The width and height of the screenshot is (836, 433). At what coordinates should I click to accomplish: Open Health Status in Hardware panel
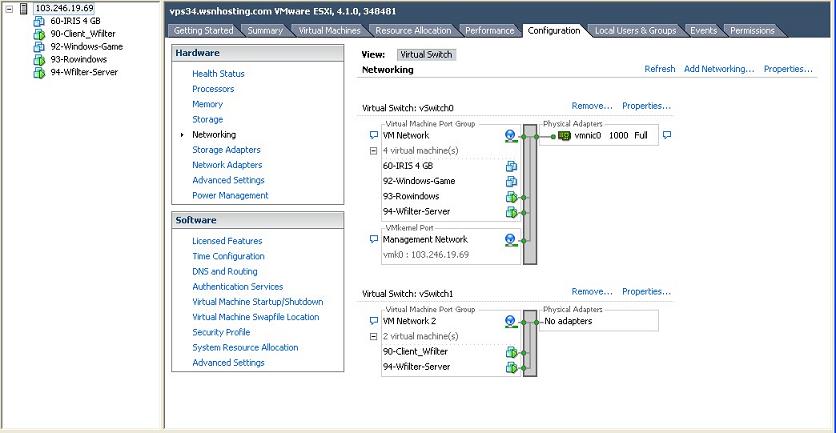click(218, 74)
